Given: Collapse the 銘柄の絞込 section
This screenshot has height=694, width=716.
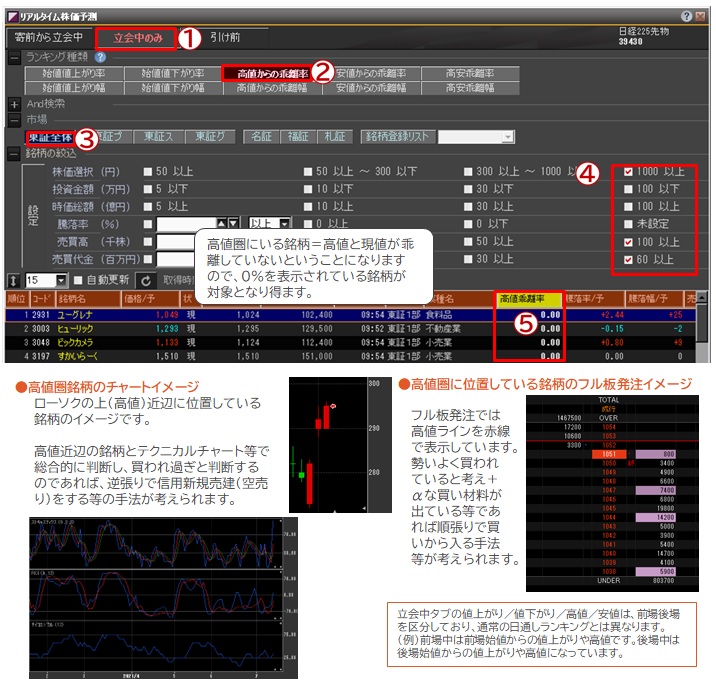Looking at the screenshot, I should coord(15,154).
